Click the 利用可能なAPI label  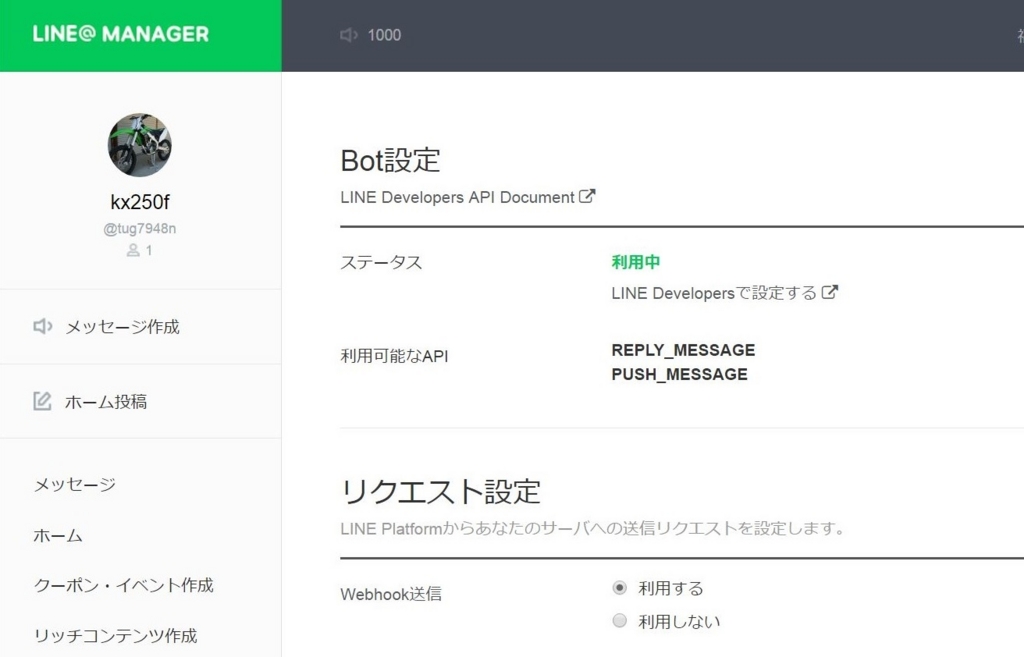click(394, 356)
